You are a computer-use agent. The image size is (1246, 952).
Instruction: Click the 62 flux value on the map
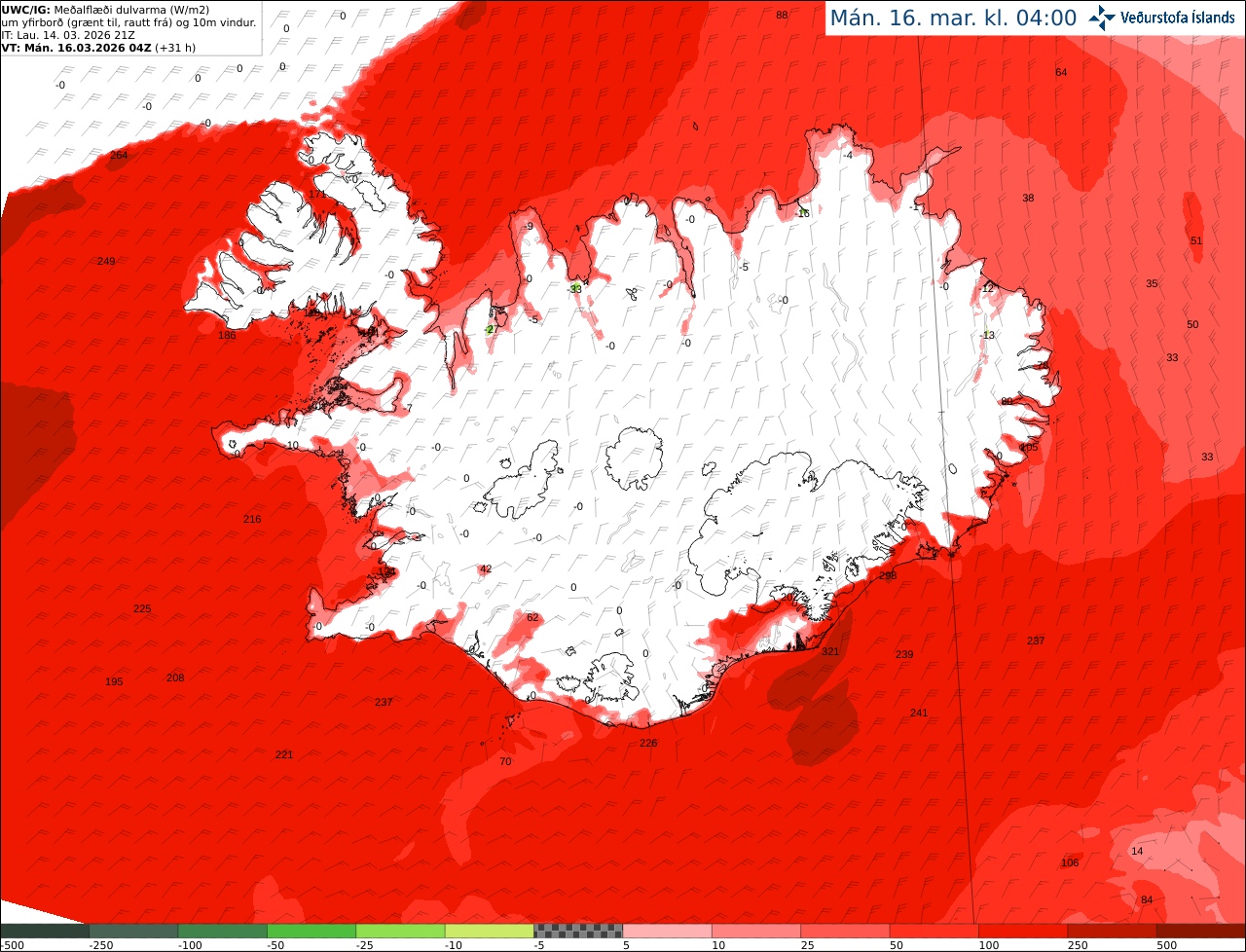pos(532,618)
